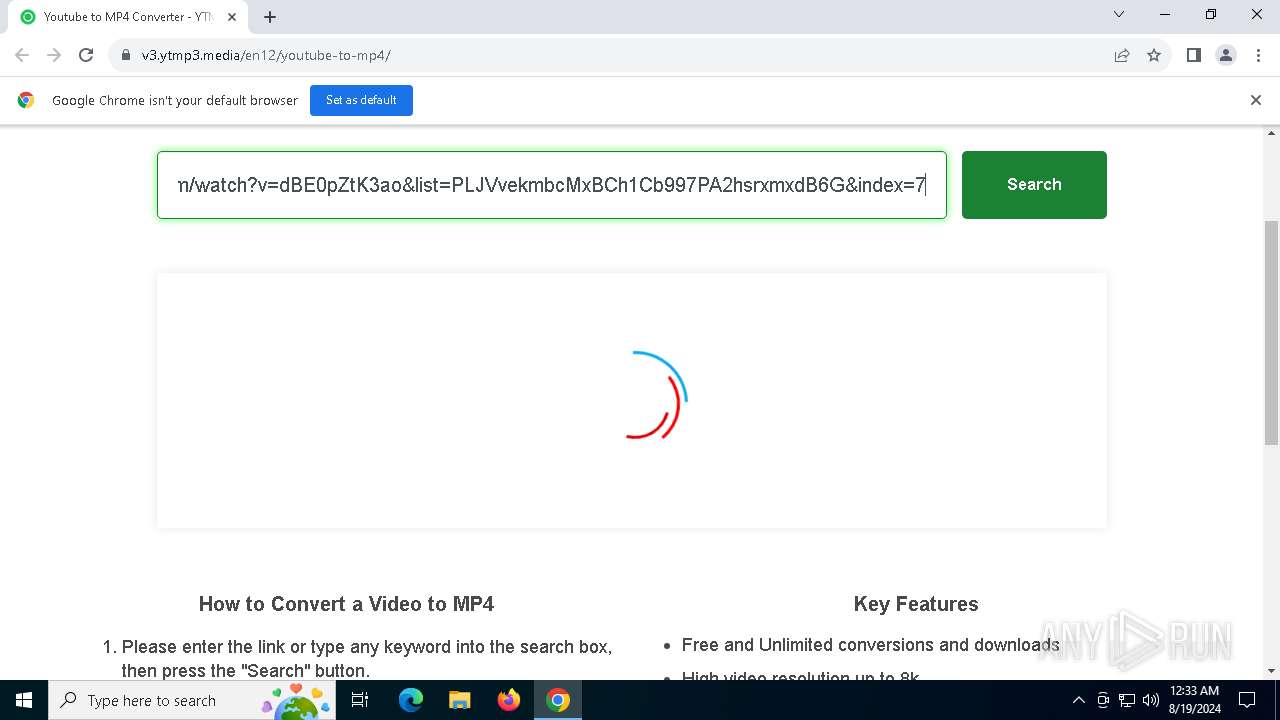View site info via the padlock icon
Viewport: 1280px width, 720px height.
click(x=125, y=55)
